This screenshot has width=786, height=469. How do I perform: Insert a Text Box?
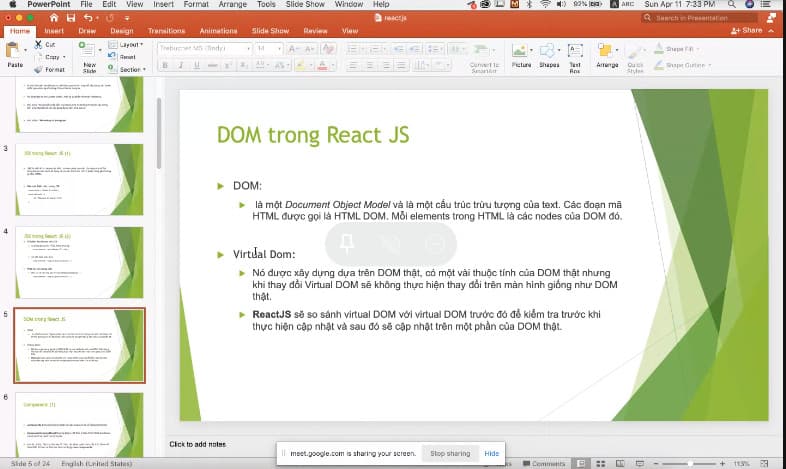pos(575,52)
